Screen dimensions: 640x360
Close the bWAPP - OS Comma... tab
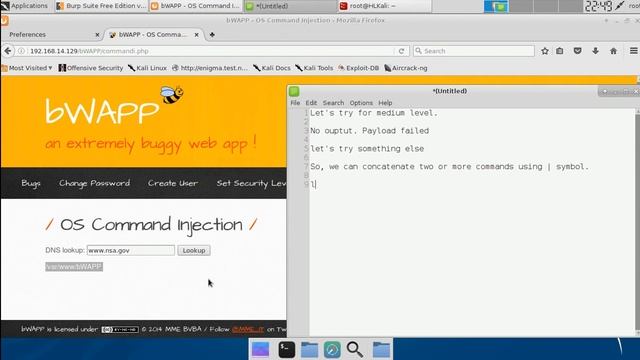[x=196, y=35]
